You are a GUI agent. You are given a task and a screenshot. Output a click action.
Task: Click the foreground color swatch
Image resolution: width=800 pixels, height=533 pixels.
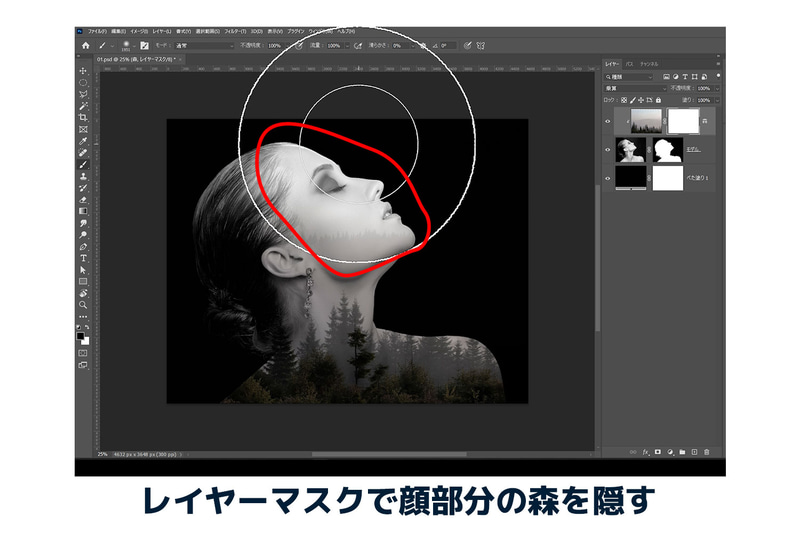(81, 336)
